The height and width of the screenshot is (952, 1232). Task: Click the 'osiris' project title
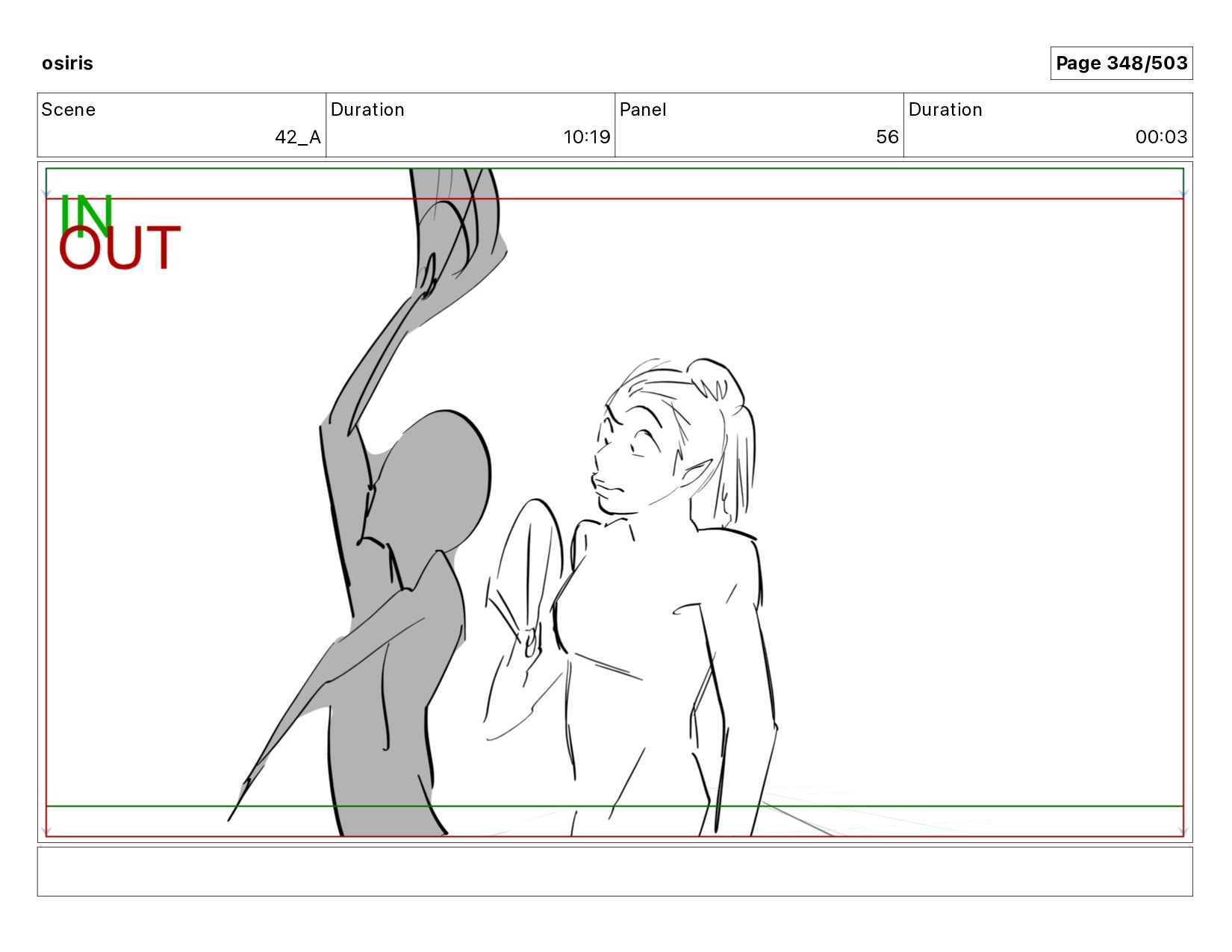(67, 63)
